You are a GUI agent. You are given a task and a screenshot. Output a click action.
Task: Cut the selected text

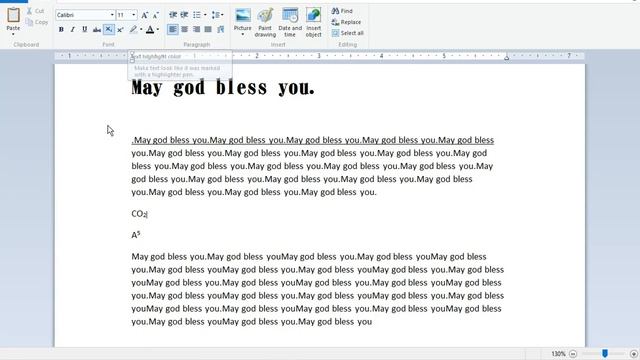tap(36, 11)
